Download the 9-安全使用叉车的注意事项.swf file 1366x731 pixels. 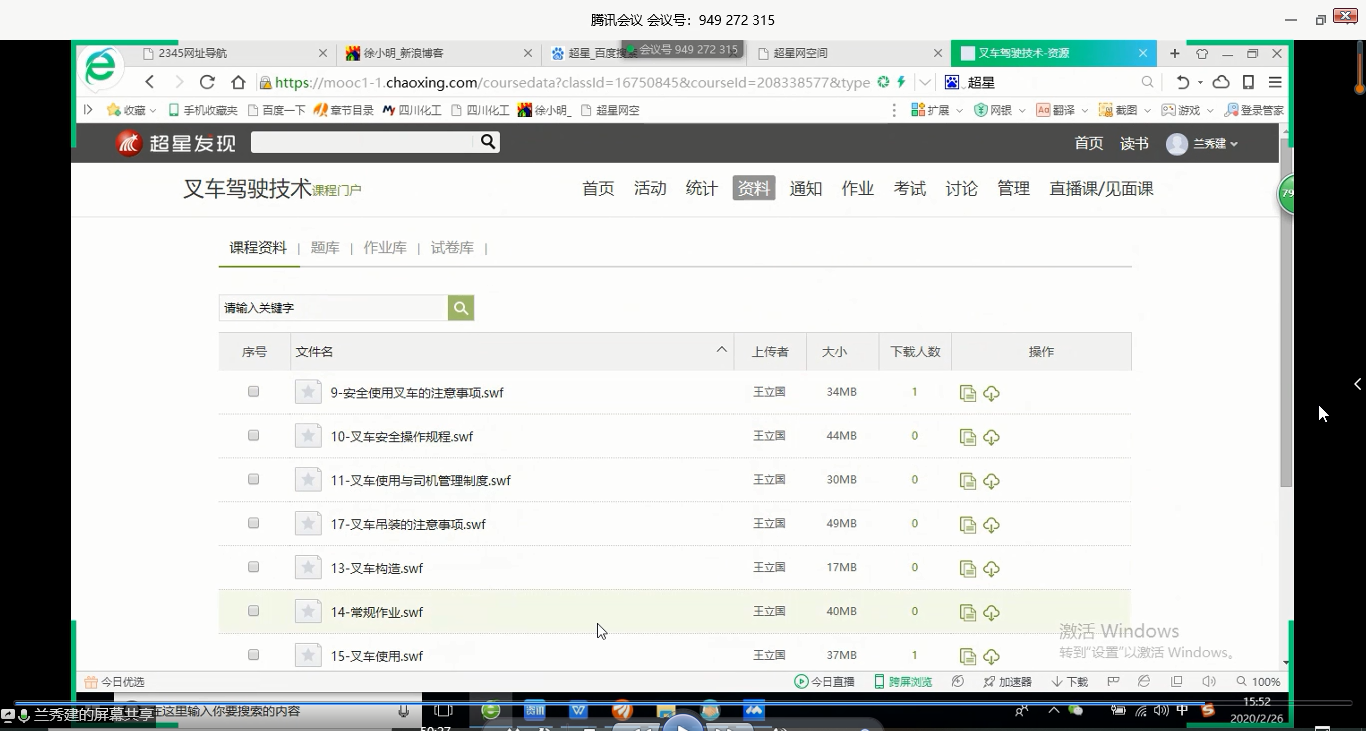991,394
